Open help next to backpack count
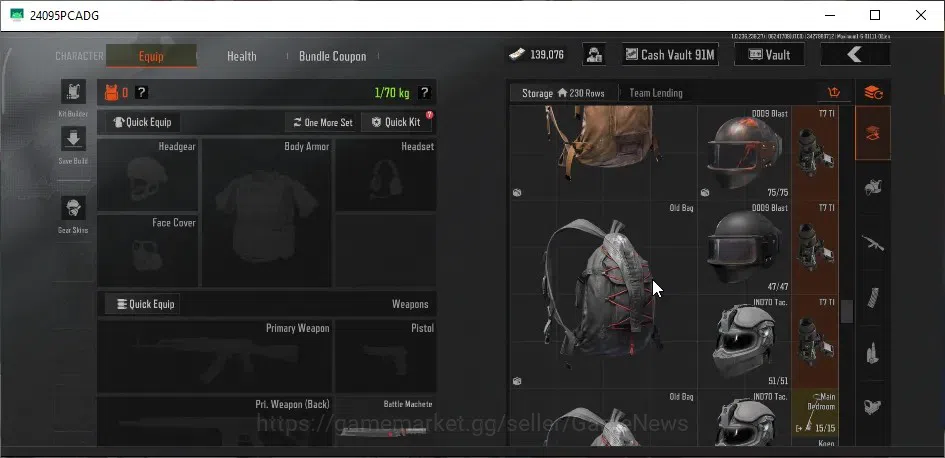This screenshot has height=458, width=945. coord(141,93)
